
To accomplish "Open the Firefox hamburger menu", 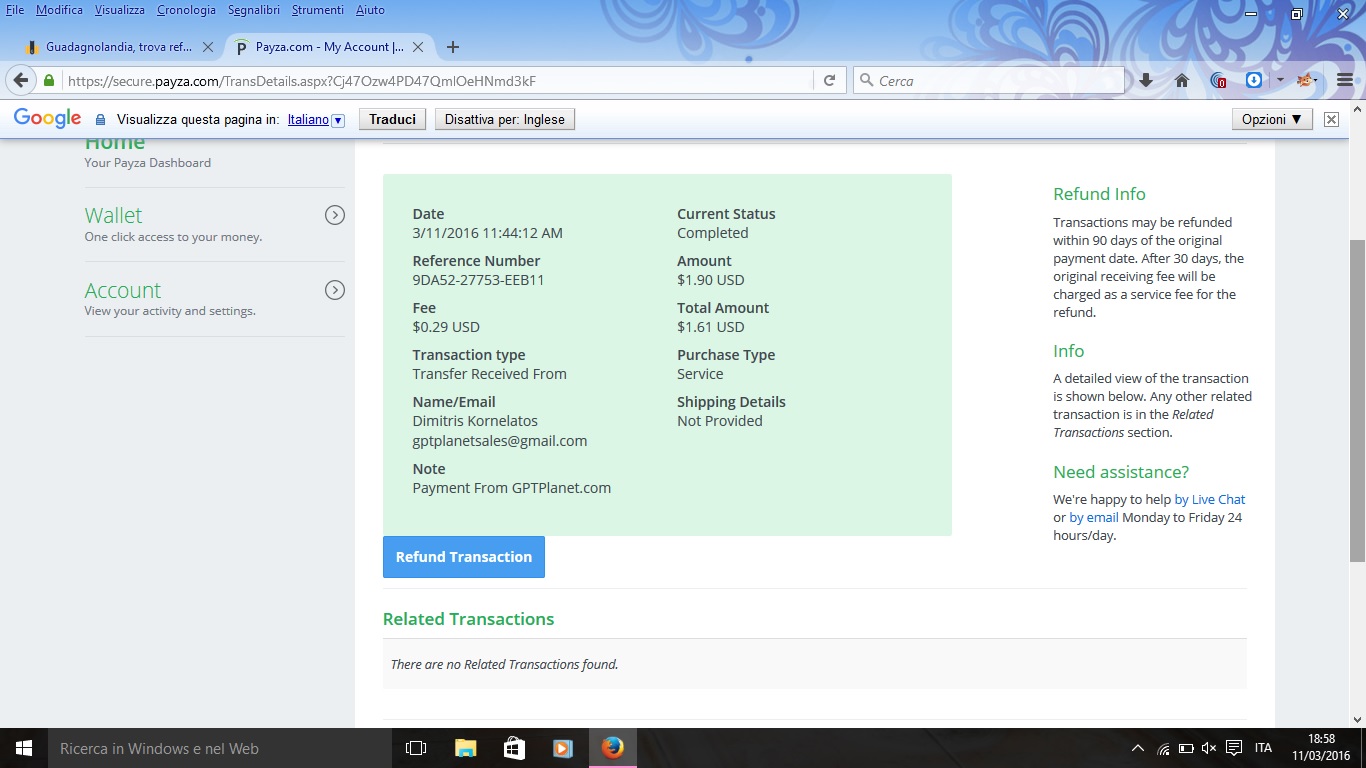I will 1345,80.
